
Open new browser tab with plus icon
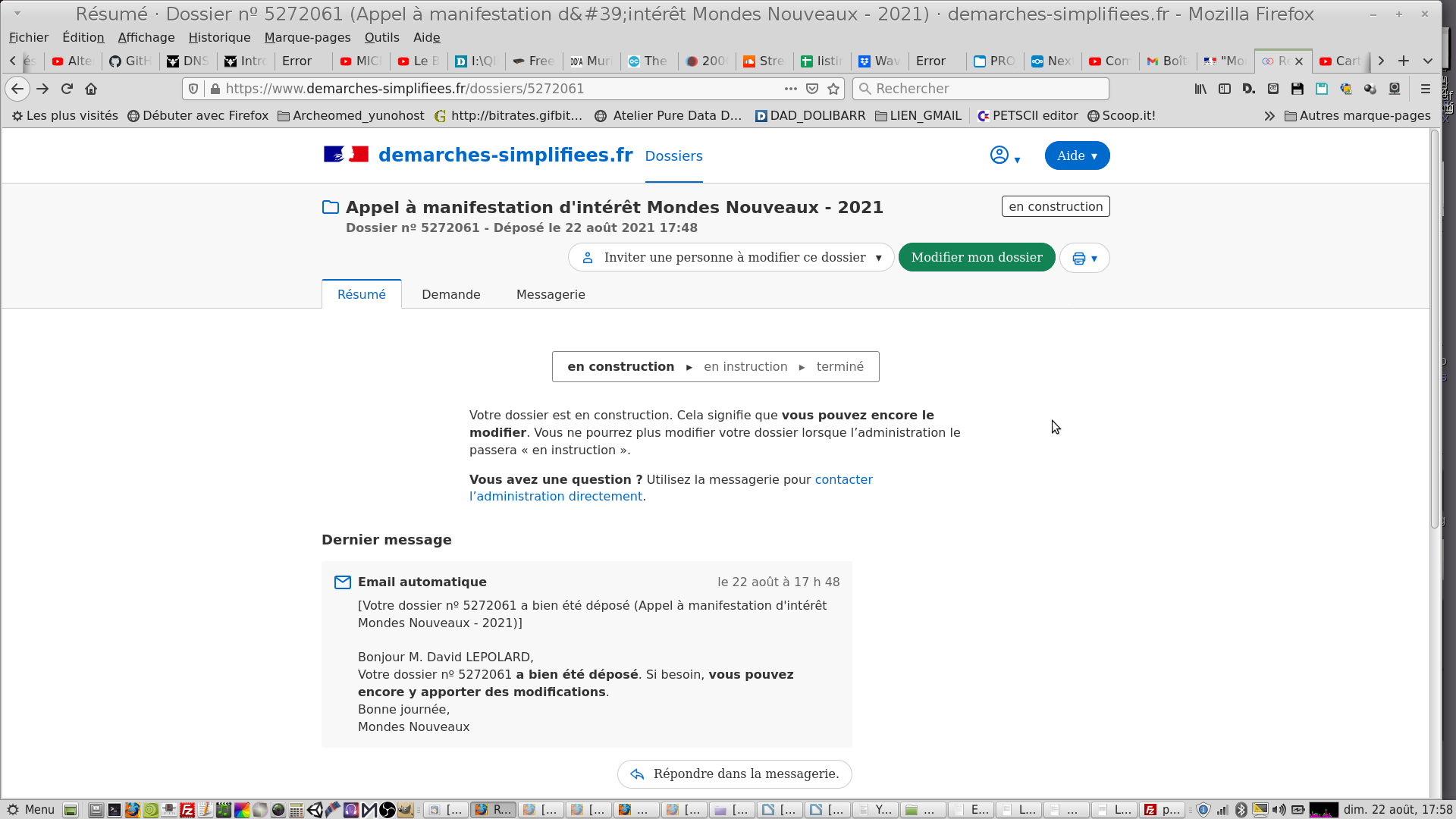point(1404,61)
